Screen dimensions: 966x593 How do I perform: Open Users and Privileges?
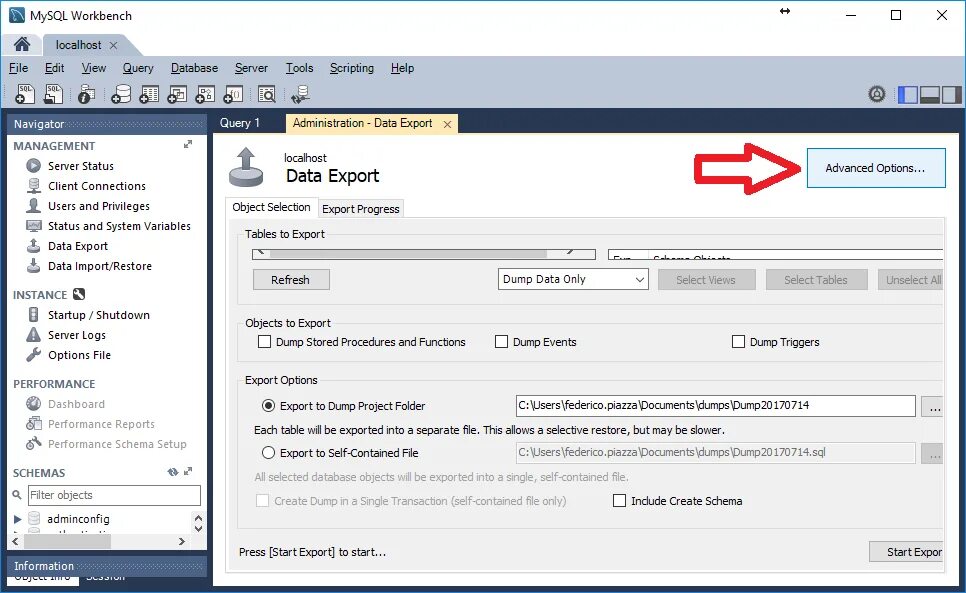[99, 206]
